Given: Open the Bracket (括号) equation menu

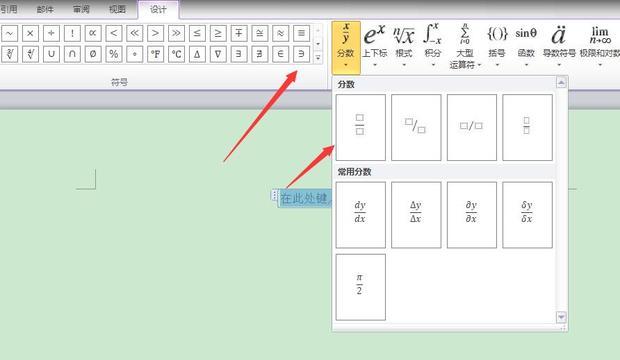Looking at the screenshot, I should (497, 45).
